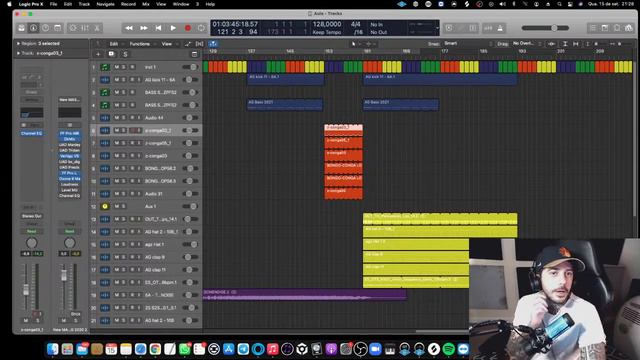Toggle the Count-in button
The width and height of the screenshot is (640, 360).
click(x=488, y=28)
